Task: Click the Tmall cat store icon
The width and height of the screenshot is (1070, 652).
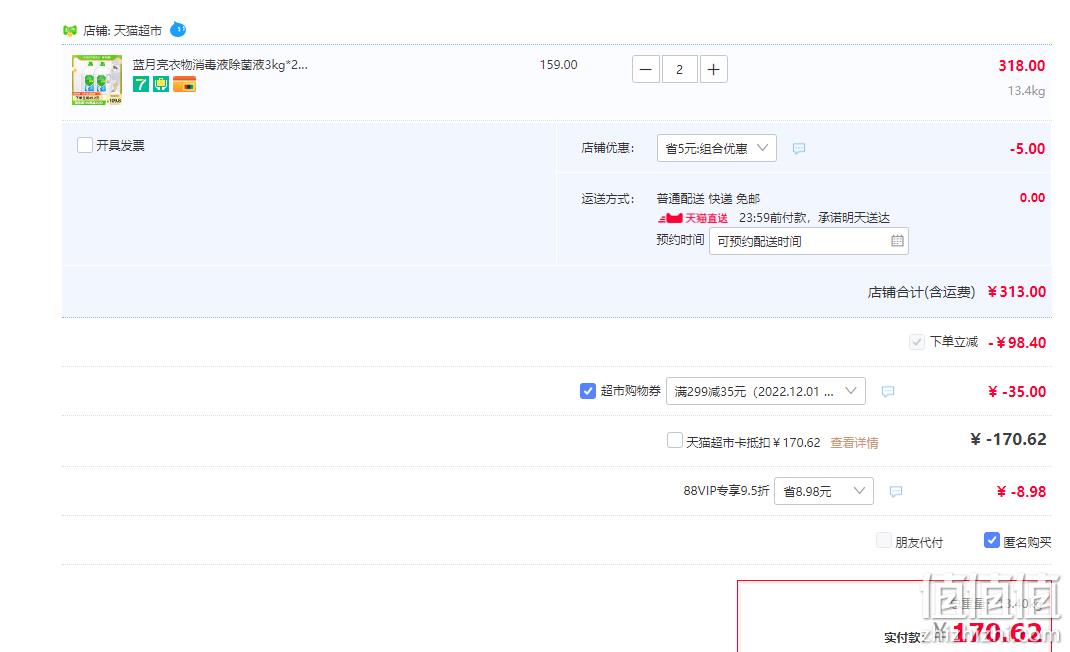Action: pyautogui.click(x=70, y=31)
